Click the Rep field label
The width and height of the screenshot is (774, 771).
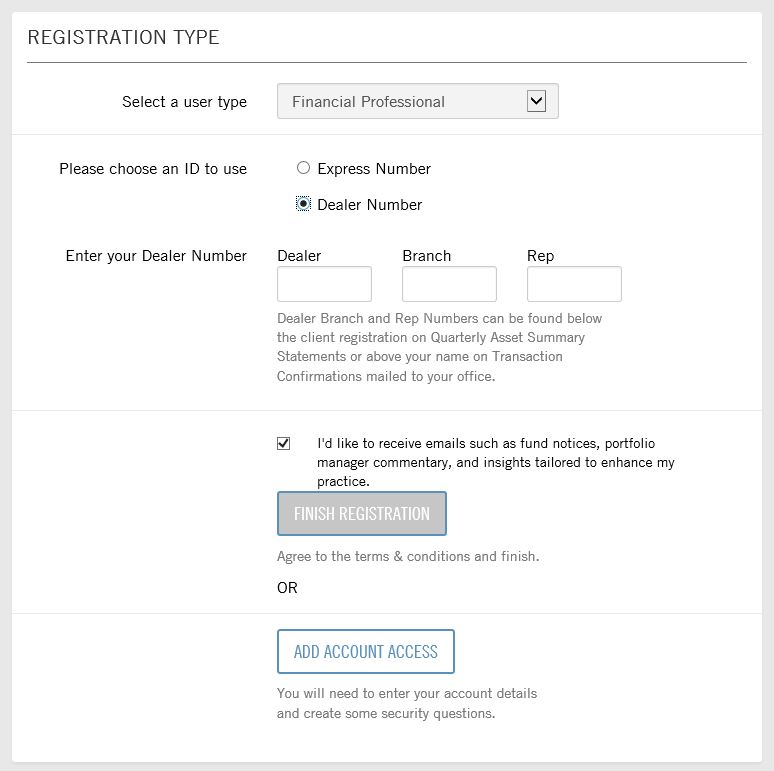(541, 256)
